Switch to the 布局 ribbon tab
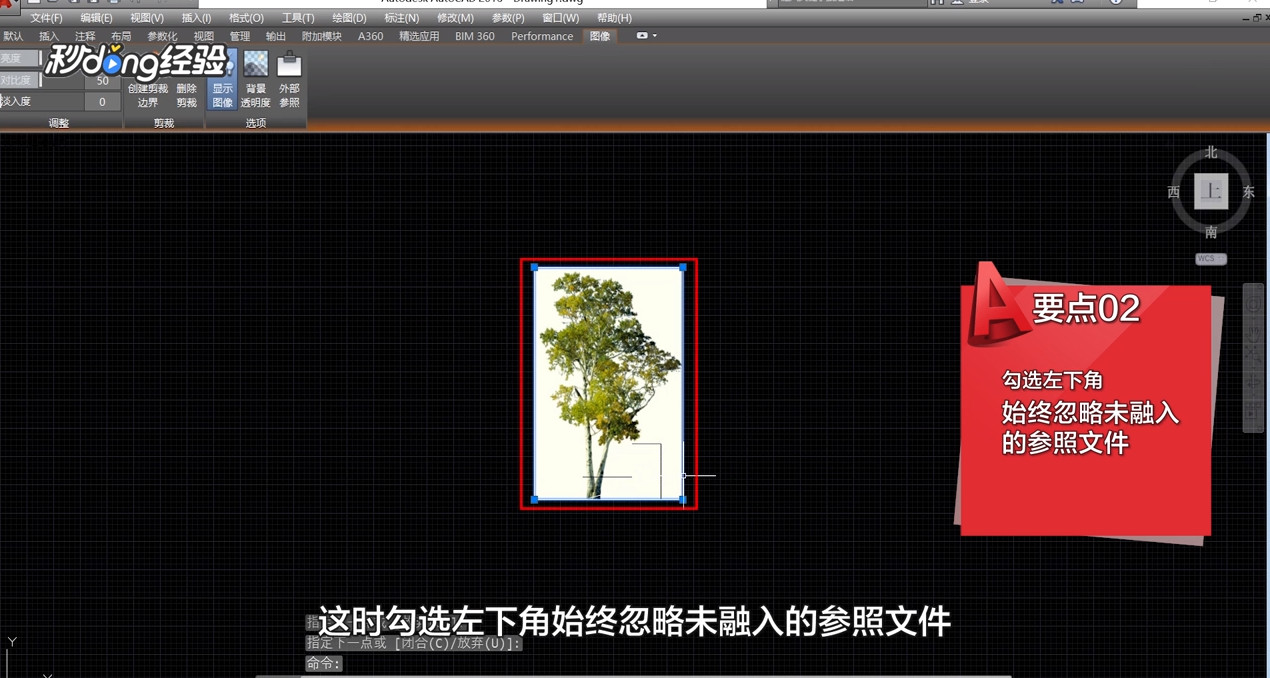1270x678 pixels. (x=121, y=36)
